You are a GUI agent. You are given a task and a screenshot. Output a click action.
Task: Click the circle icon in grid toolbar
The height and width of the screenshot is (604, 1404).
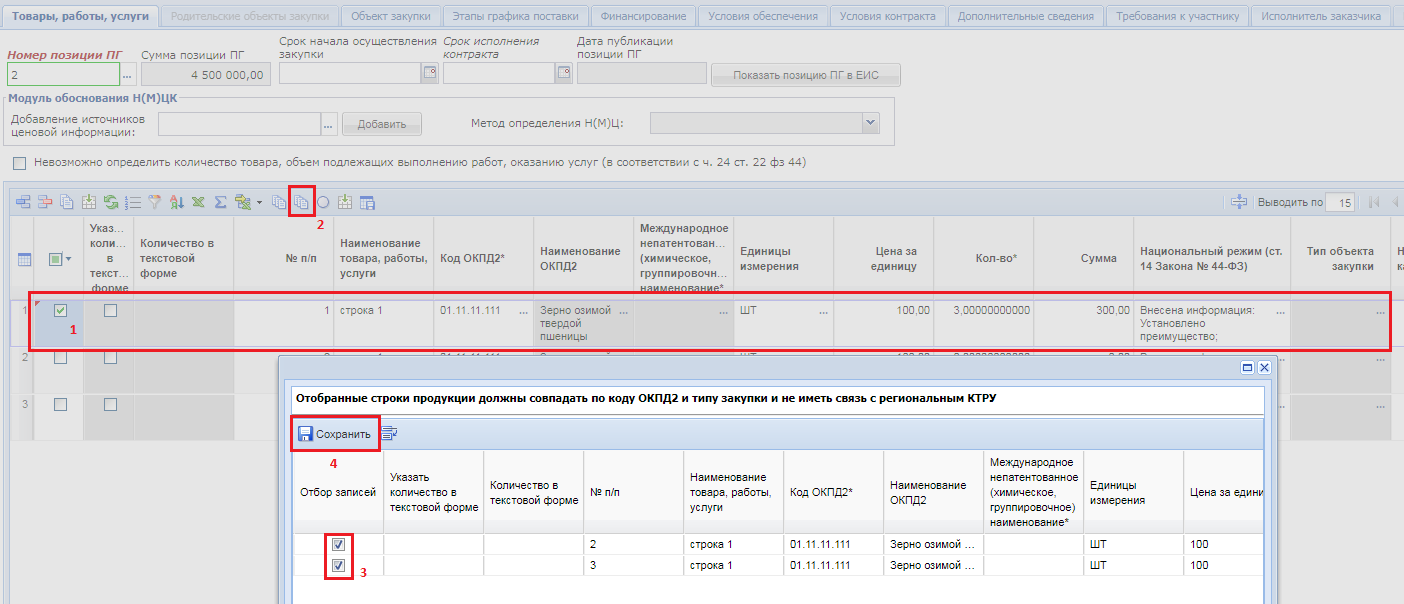pos(323,203)
